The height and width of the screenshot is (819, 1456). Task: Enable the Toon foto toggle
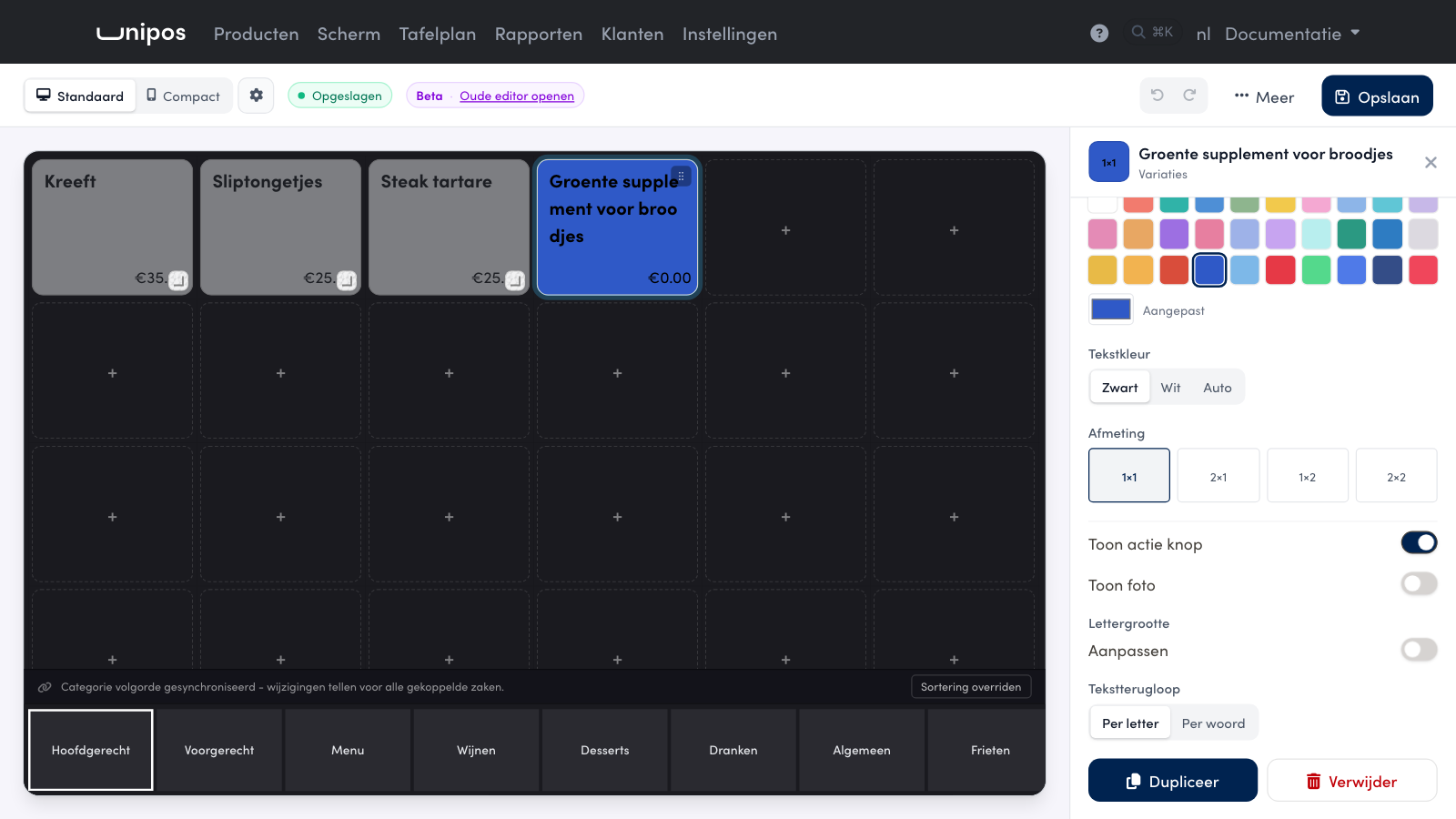click(1419, 583)
